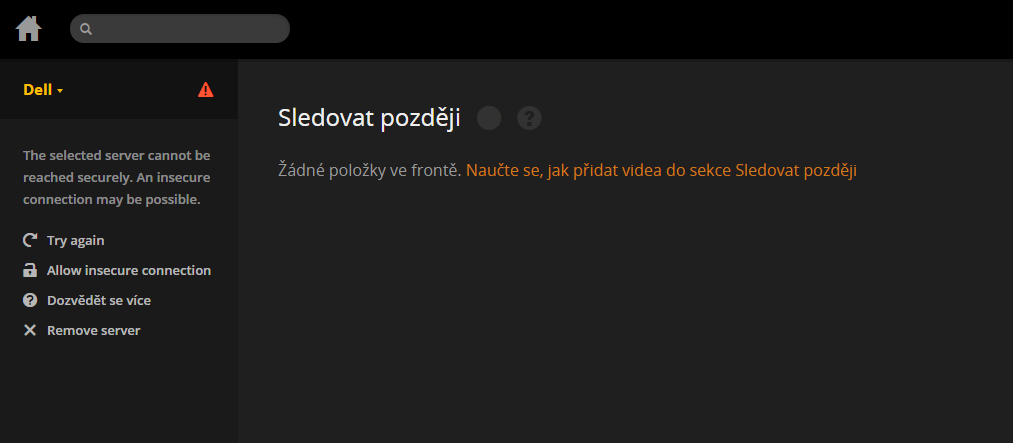
Task: Open the Dell server dropdown
Action: [x=43, y=90]
